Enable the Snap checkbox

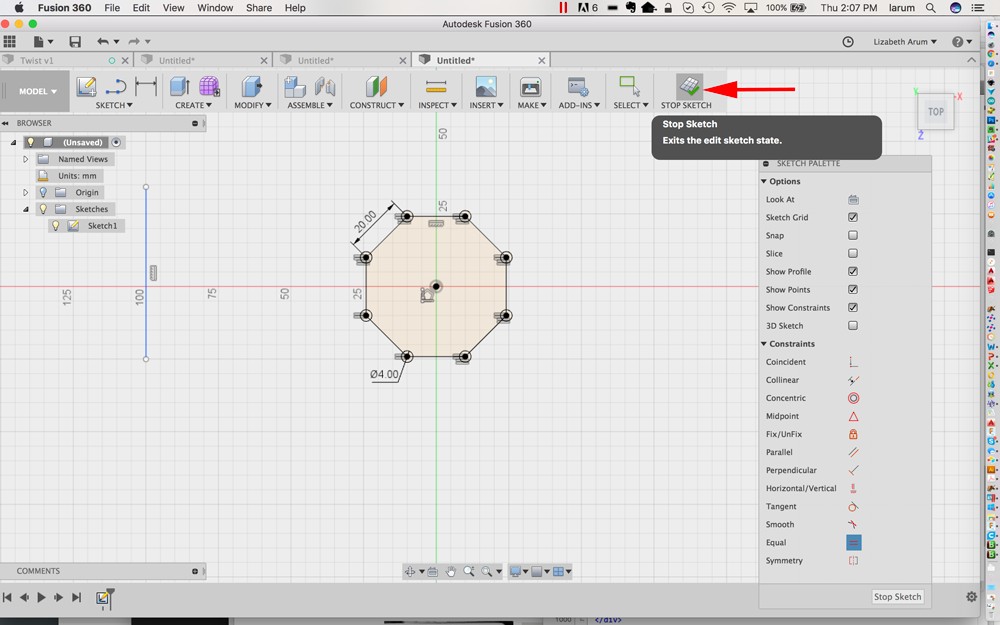point(853,235)
